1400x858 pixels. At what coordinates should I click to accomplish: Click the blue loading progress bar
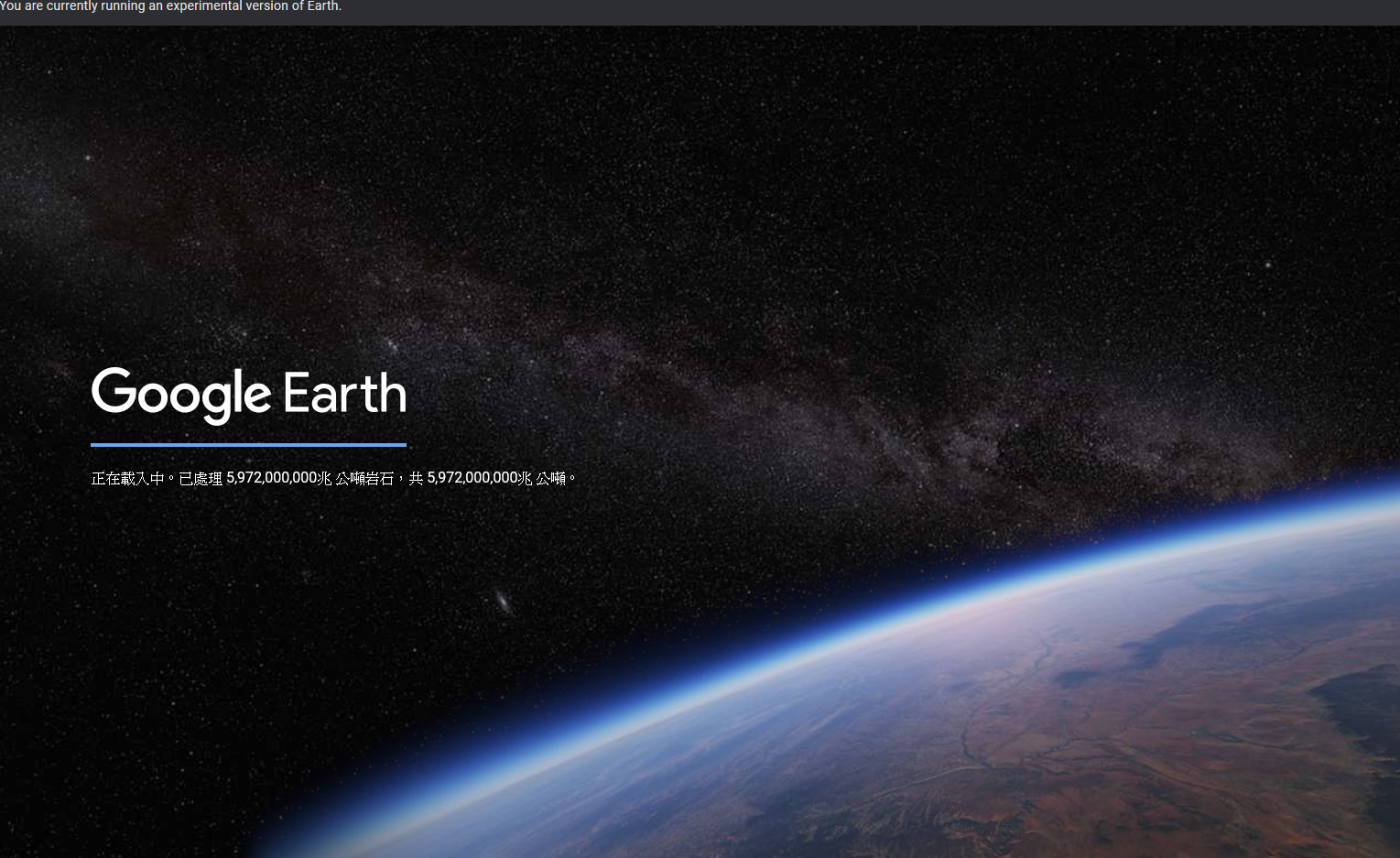pos(248,445)
